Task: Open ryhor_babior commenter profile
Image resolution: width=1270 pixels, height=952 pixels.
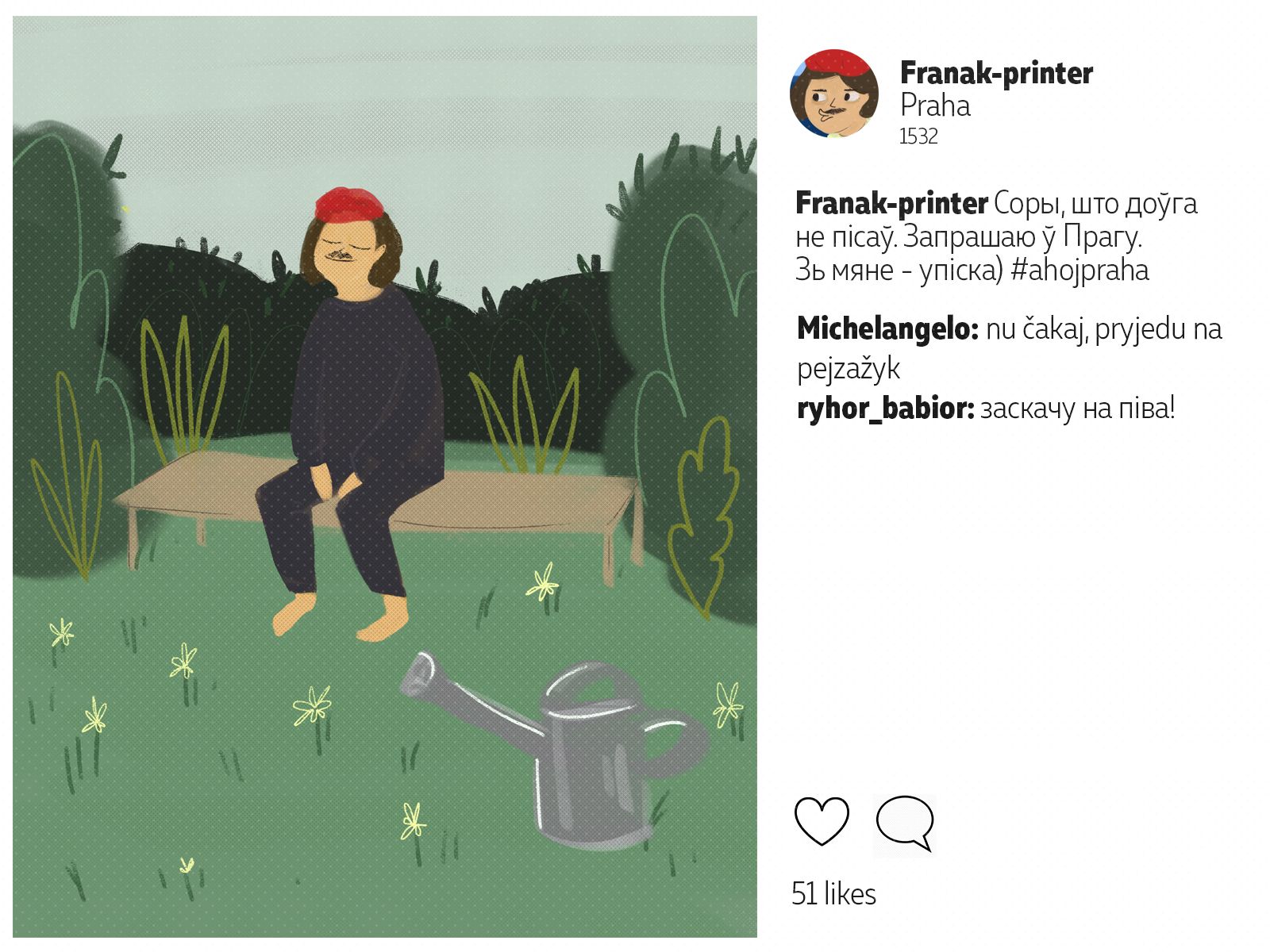Action: click(x=885, y=409)
